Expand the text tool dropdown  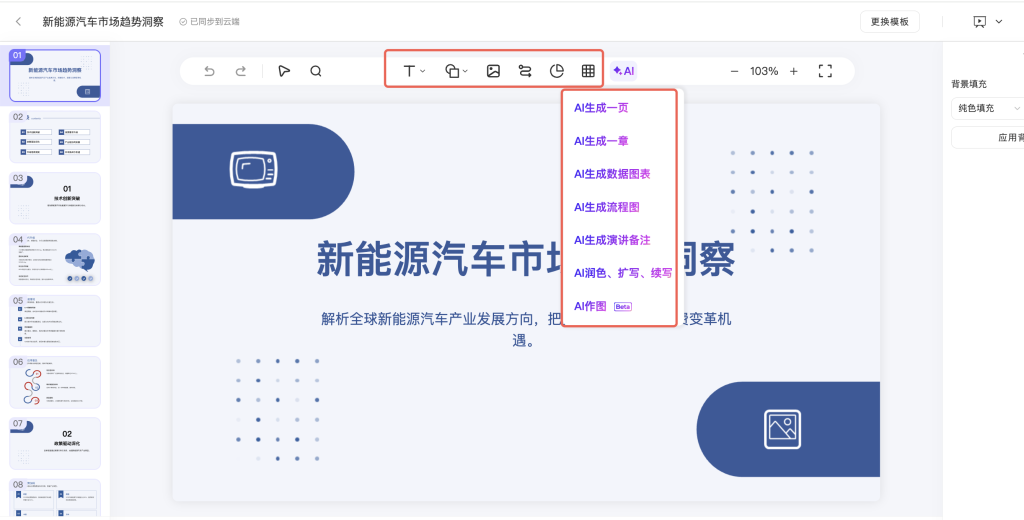423,71
